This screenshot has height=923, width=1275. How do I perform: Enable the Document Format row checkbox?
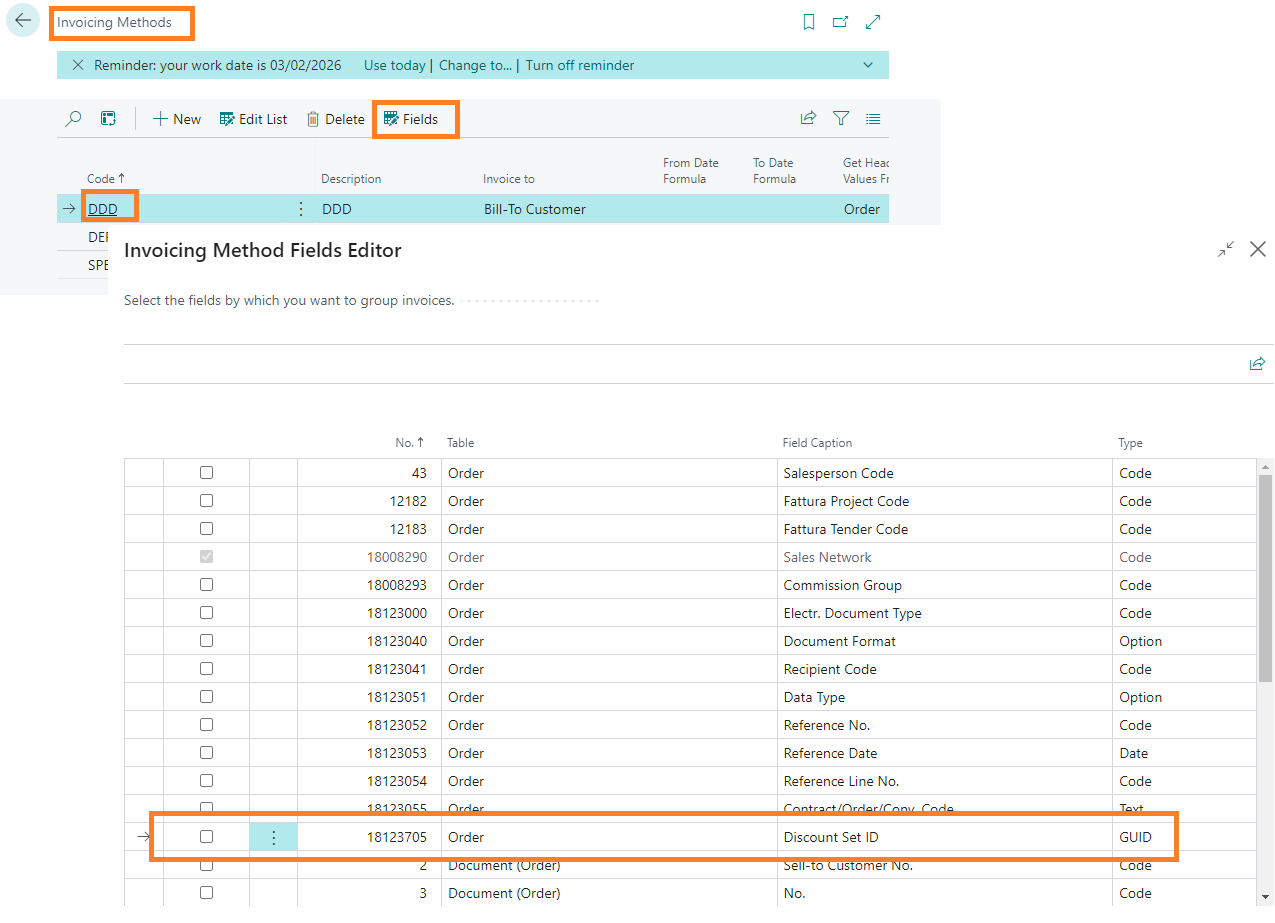[206, 641]
